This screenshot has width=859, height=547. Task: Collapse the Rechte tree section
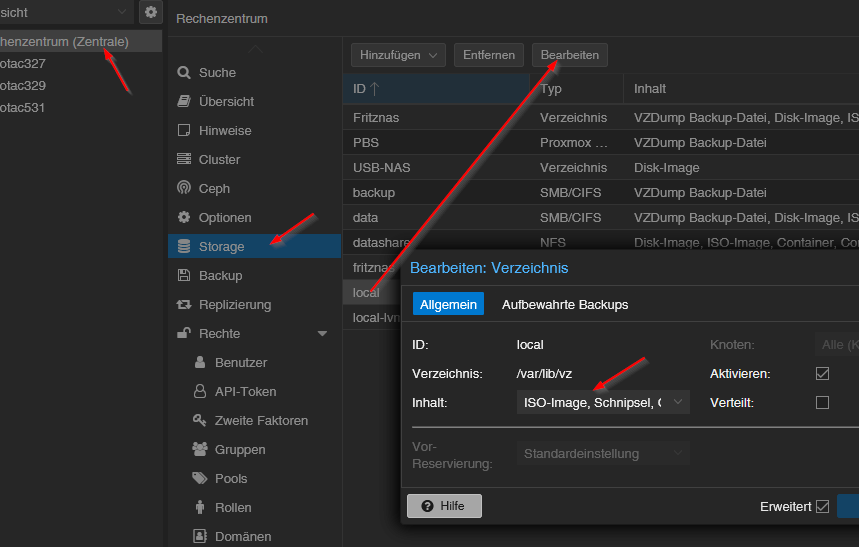[x=322, y=334]
